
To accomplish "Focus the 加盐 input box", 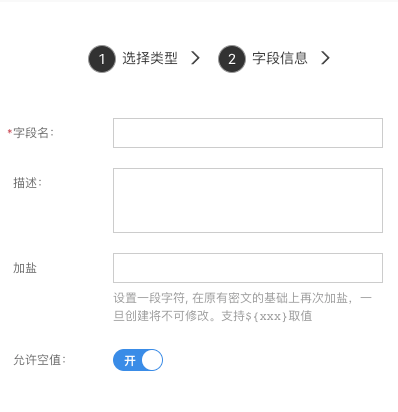I will coord(248,268).
